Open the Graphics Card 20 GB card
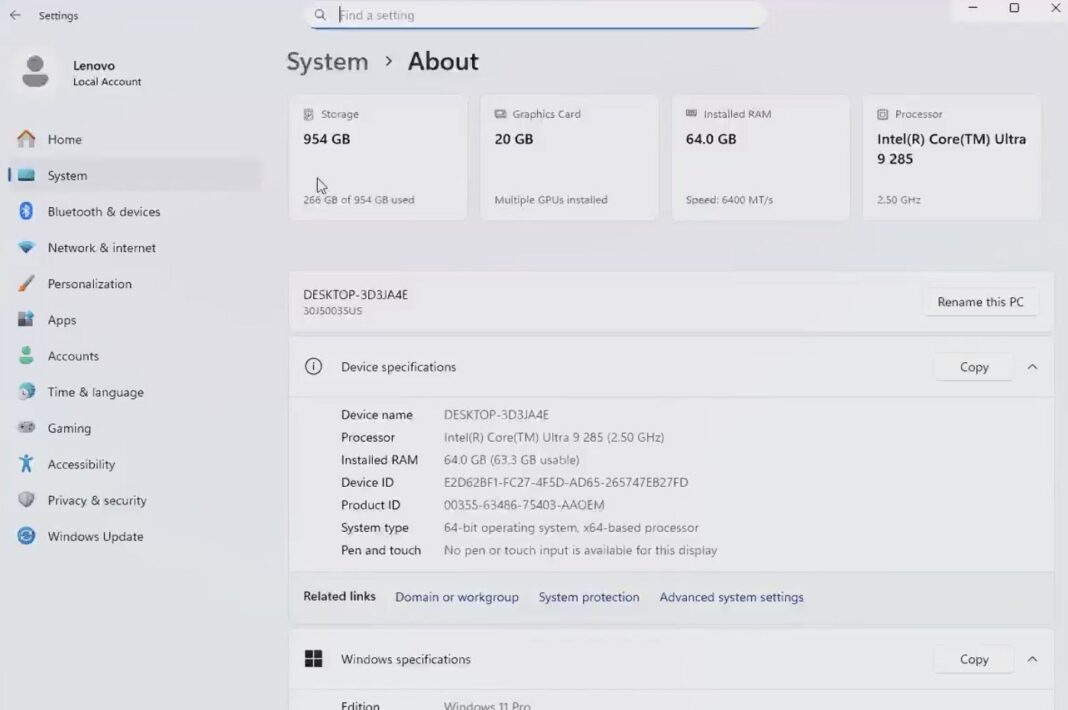Viewport: 1068px width, 710px height. pyautogui.click(x=569, y=157)
